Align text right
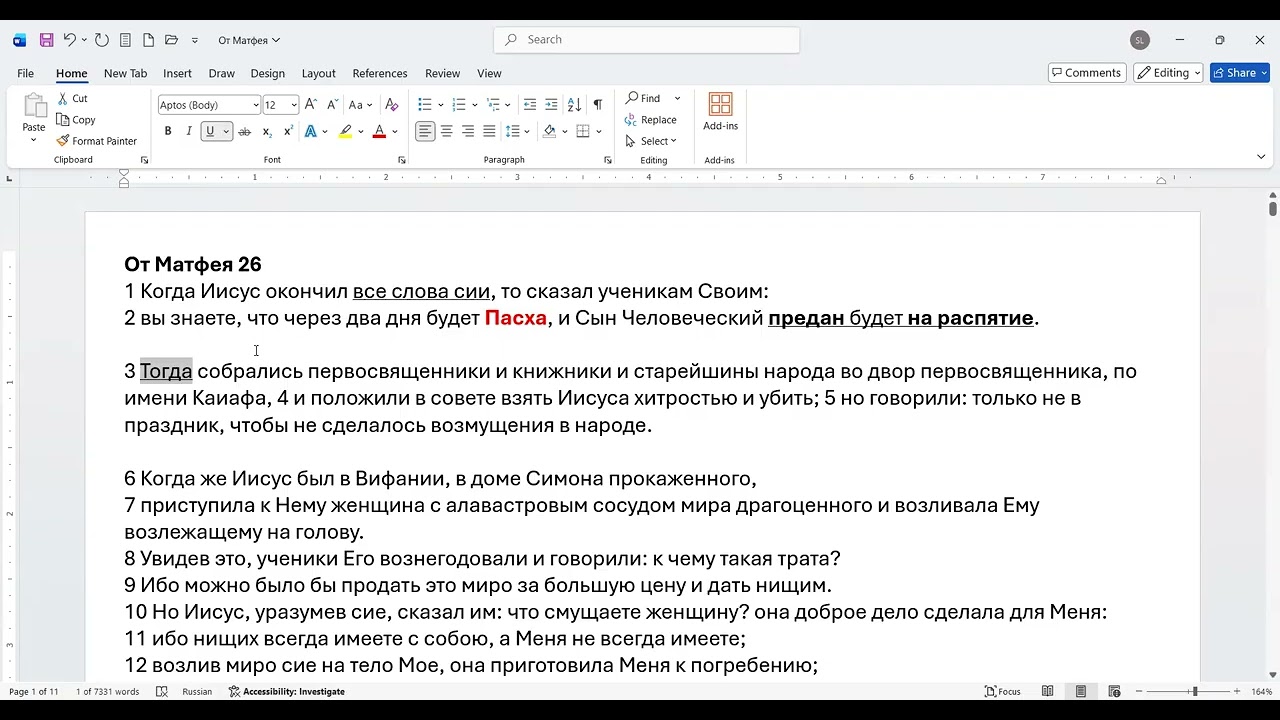This screenshot has height=720, width=1280. pyautogui.click(x=468, y=131)
